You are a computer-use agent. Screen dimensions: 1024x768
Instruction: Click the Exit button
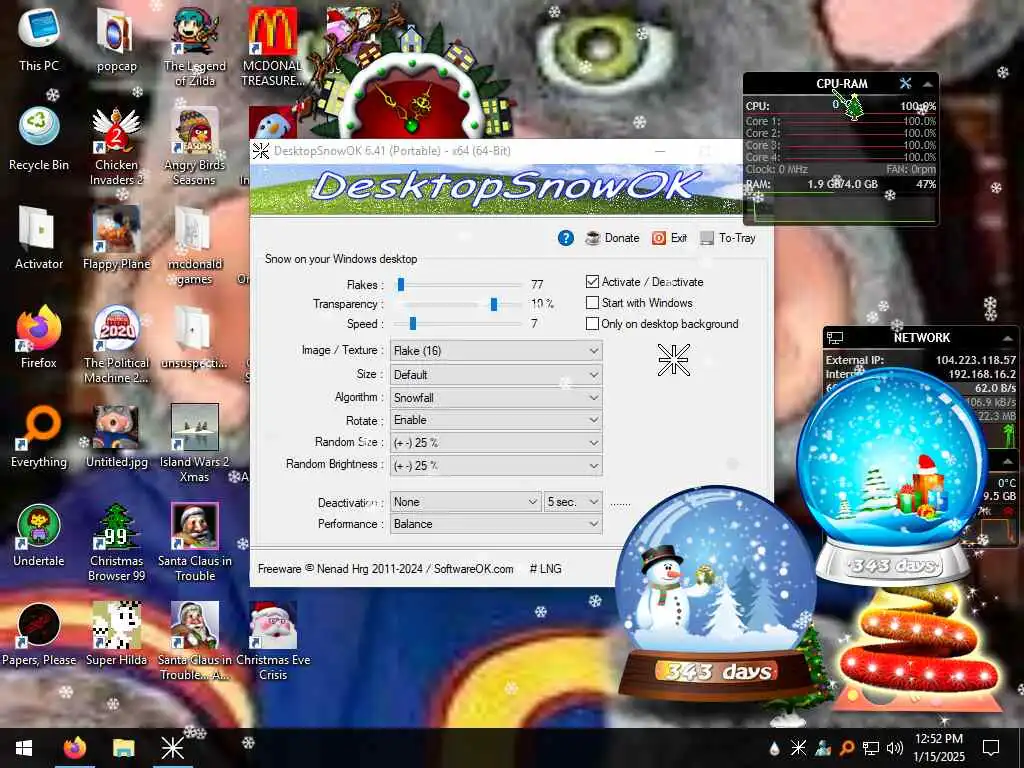pos(669,238)
